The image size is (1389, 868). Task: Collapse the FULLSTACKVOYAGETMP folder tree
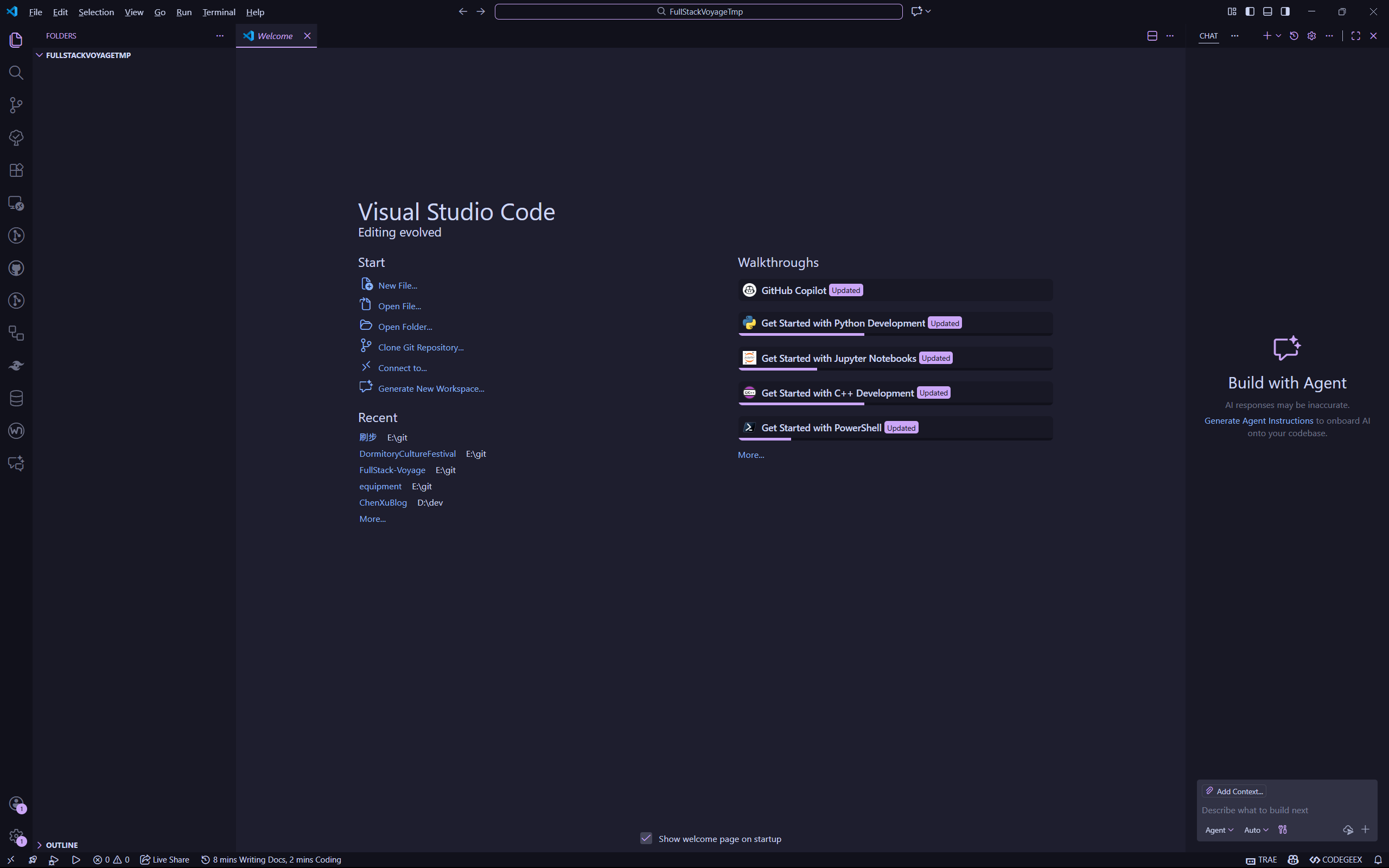pyautogui.click(x=39, y=55)
